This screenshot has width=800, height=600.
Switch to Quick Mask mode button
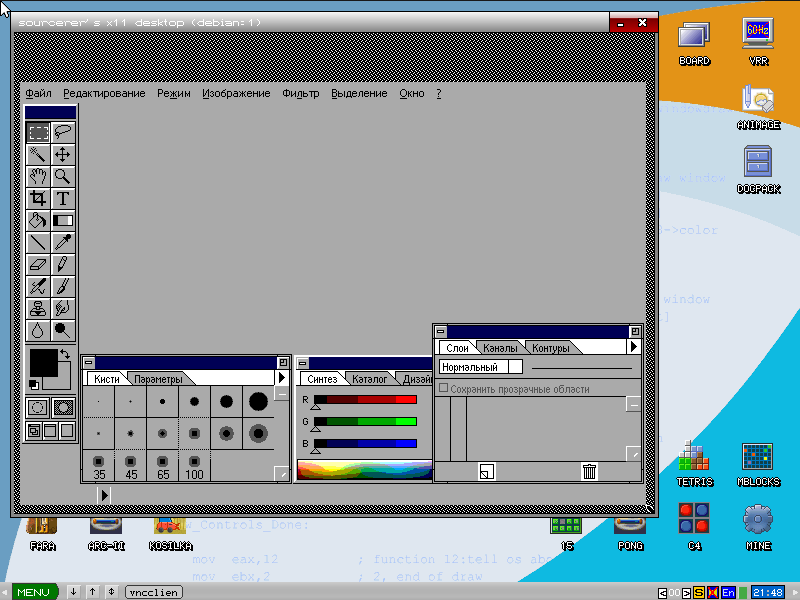click(x=63, y=407)
